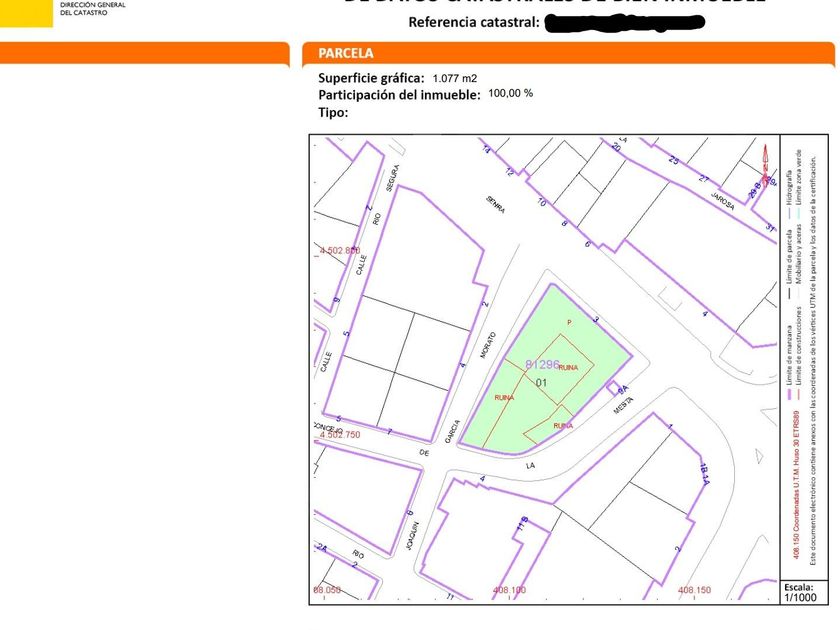This screenshot has width=840, height=630.
Task: Click the 'JAROSA' street label
Action: (723, 200)
